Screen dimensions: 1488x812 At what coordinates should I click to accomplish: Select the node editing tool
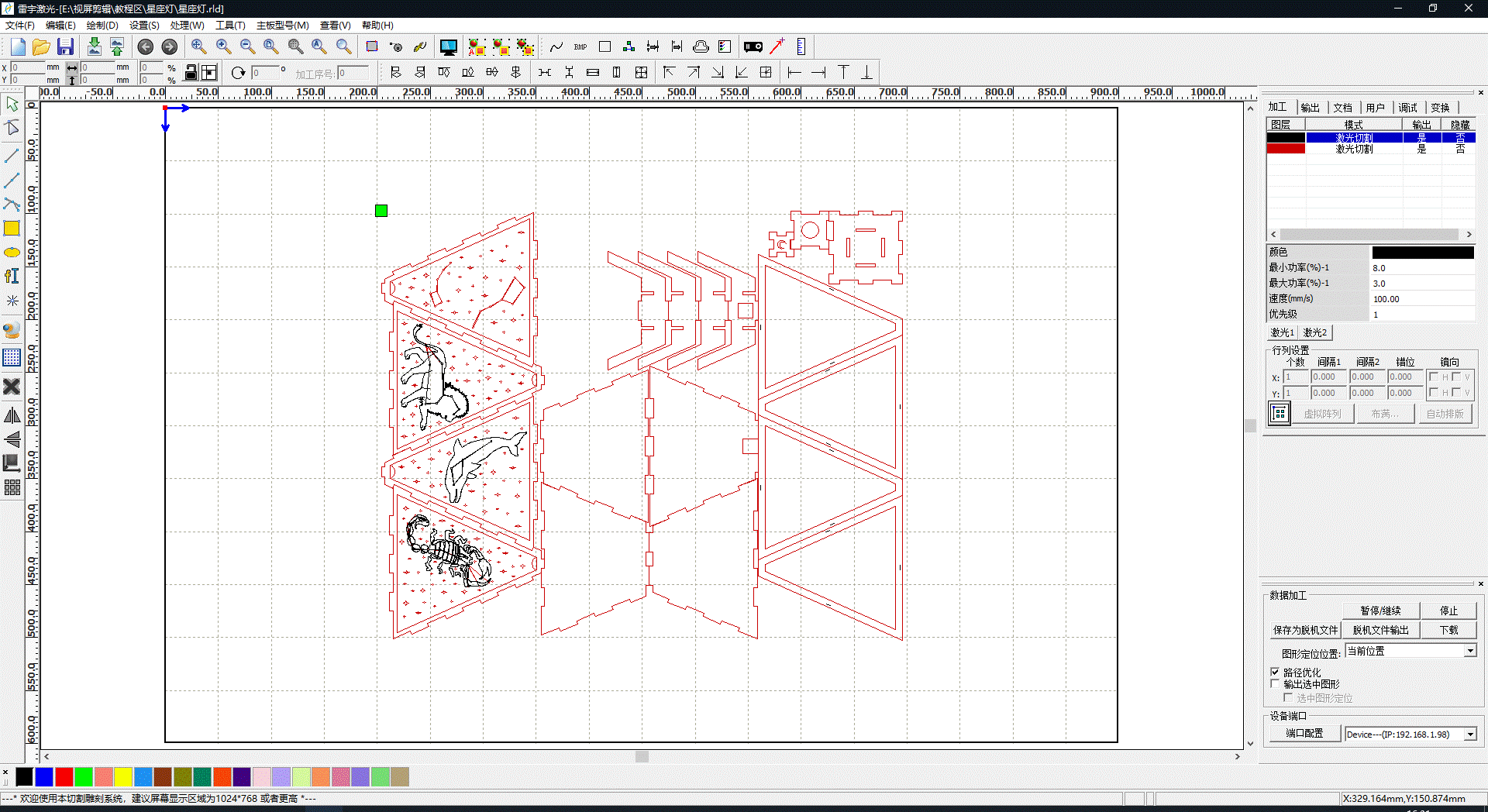(12, 129)
